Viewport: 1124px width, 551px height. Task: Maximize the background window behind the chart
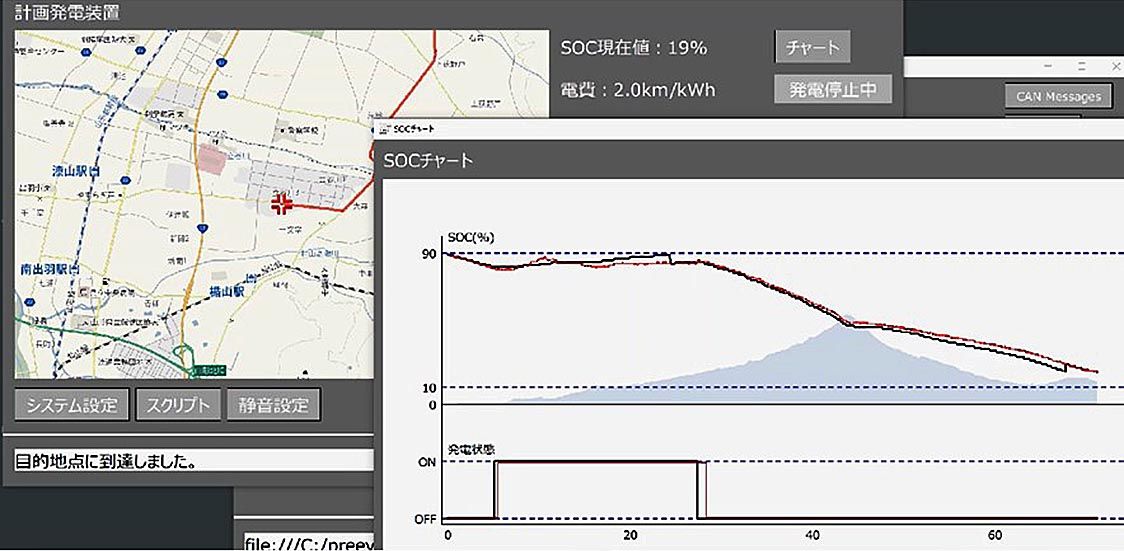coord(1082,65)
